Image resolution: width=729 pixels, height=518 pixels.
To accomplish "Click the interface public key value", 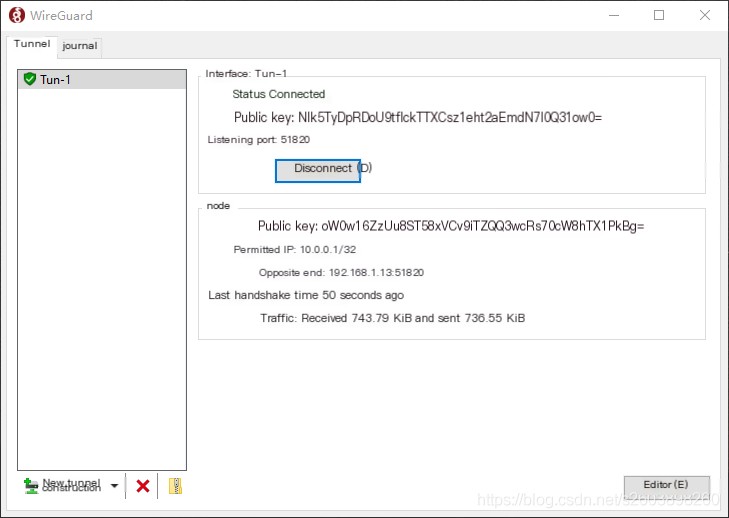I will click(x=450, y=117).
